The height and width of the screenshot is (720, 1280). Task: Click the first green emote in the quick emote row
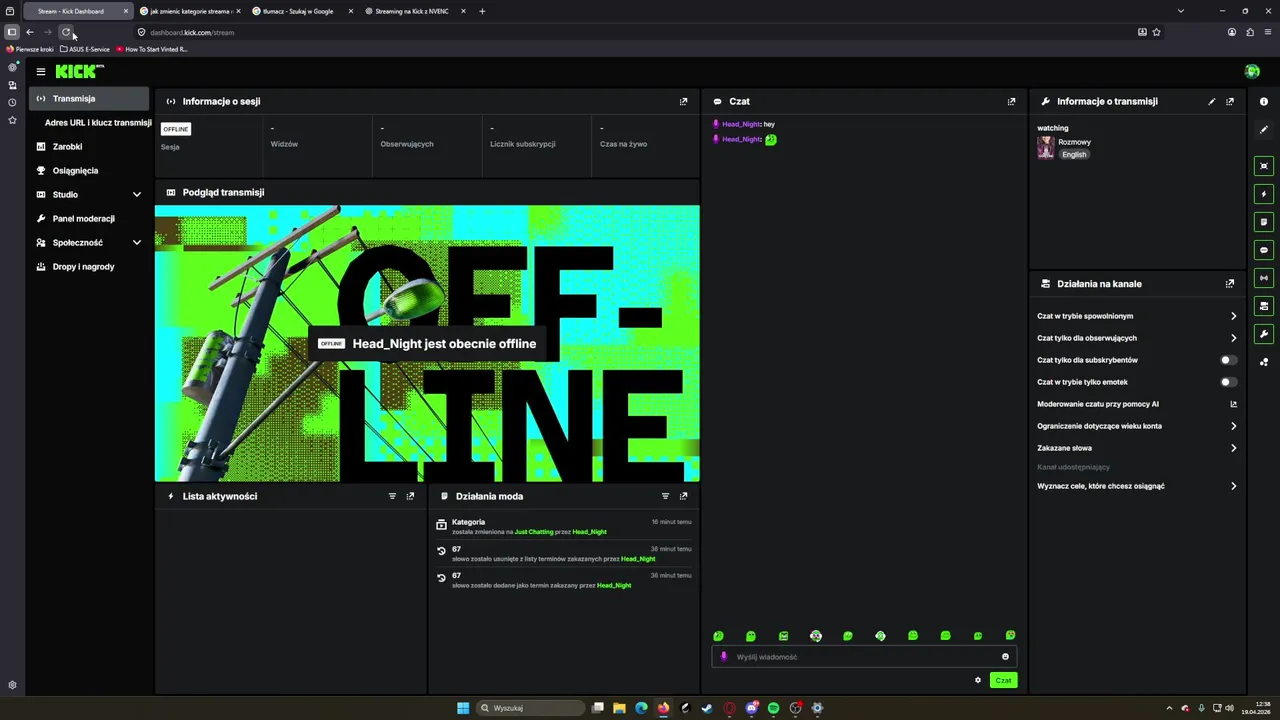tap(718, 636)
